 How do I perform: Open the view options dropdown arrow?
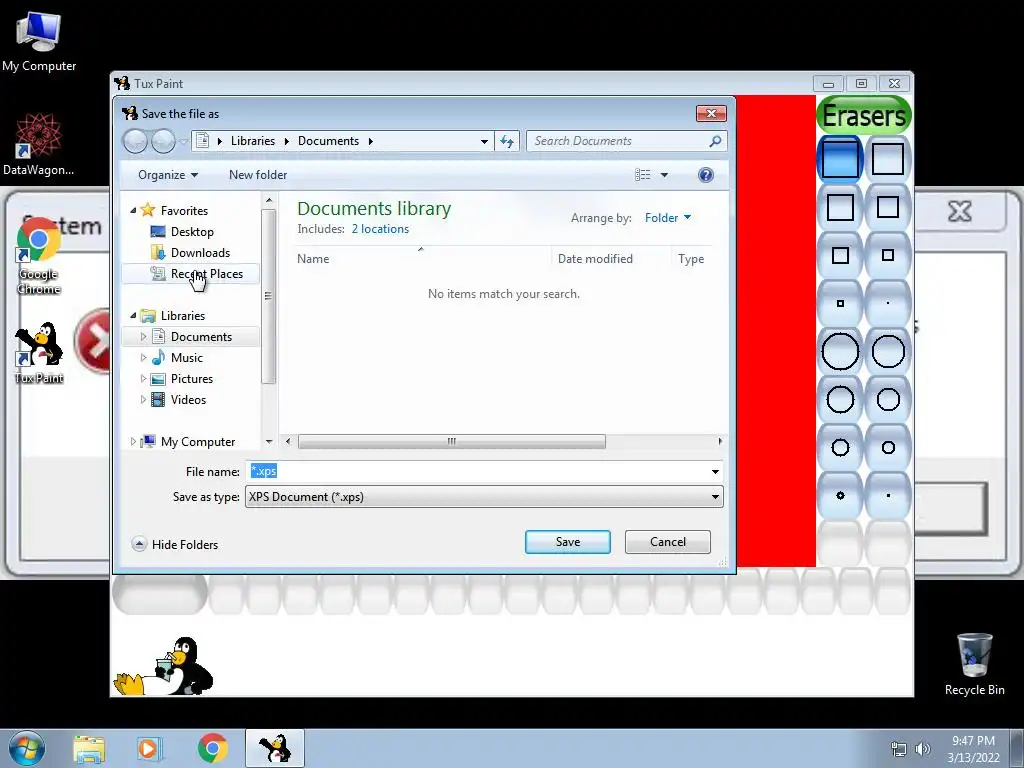pos(664,175)
